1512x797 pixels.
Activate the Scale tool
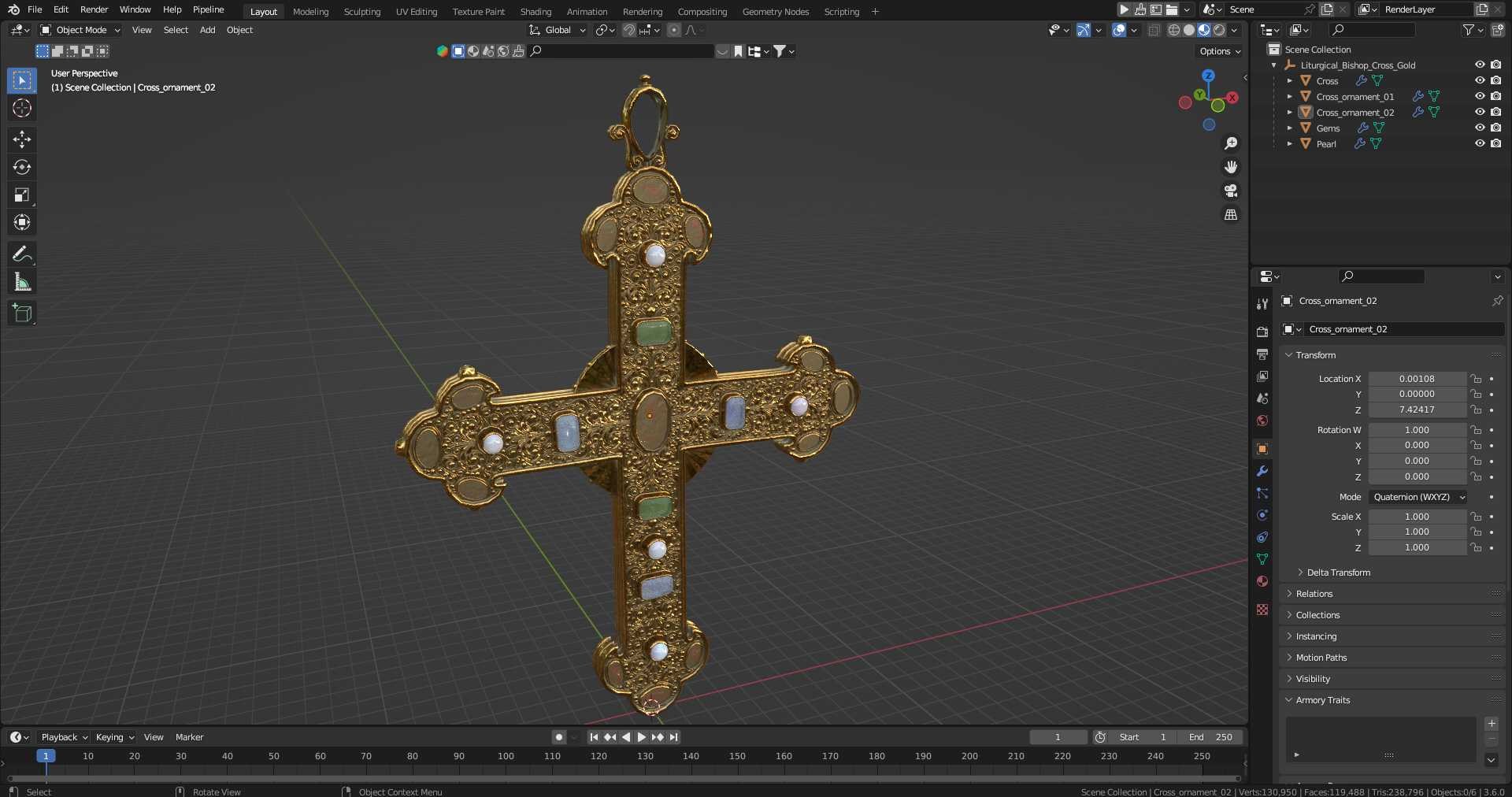22,195
